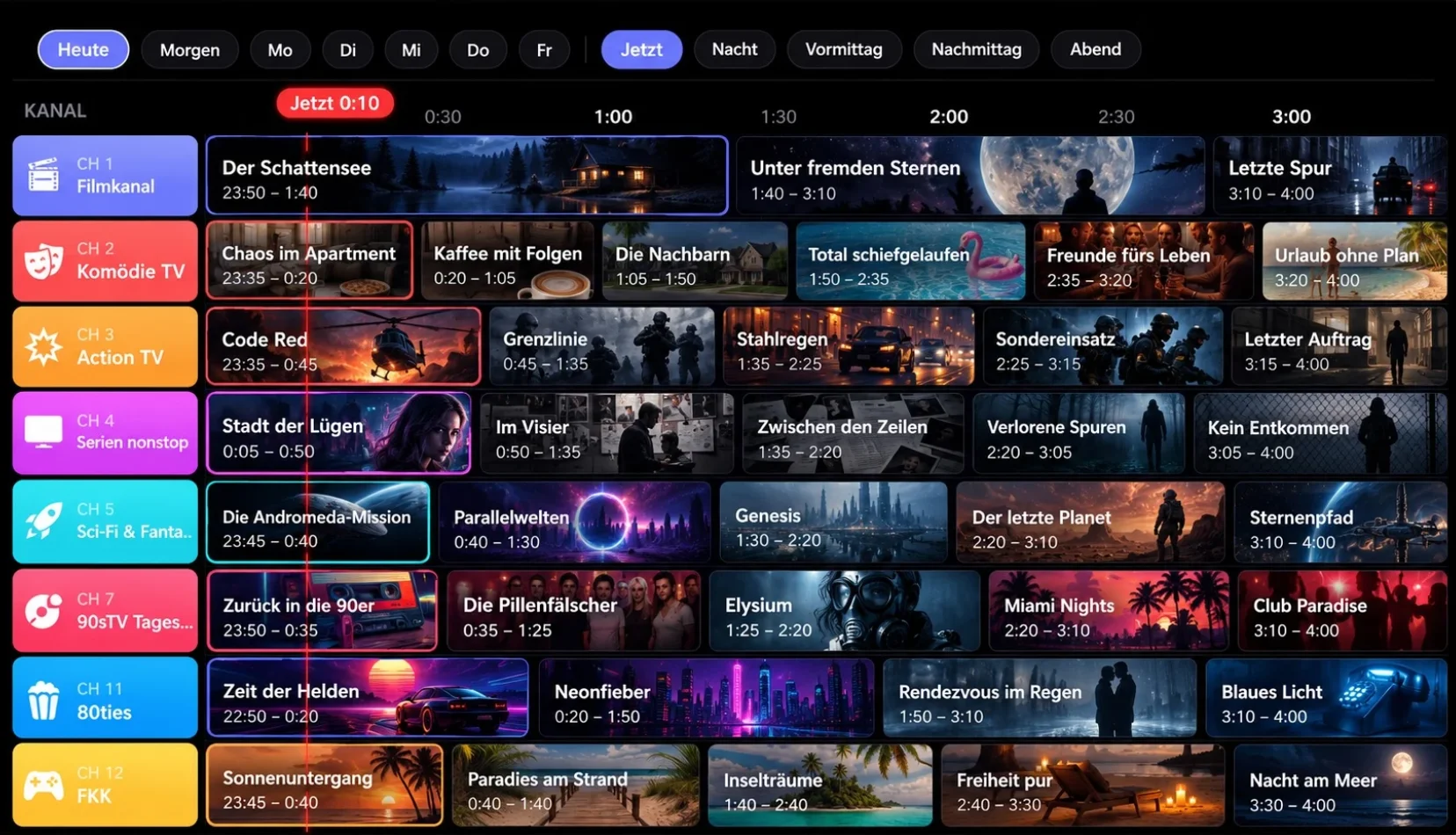Open Neonfieber programme card
The height and width of the screenshot is (835, 1456).
click(x=707, y=698)
